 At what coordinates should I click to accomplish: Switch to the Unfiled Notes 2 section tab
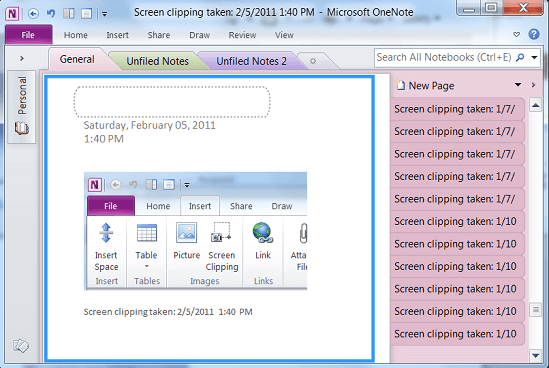(251, 61)
